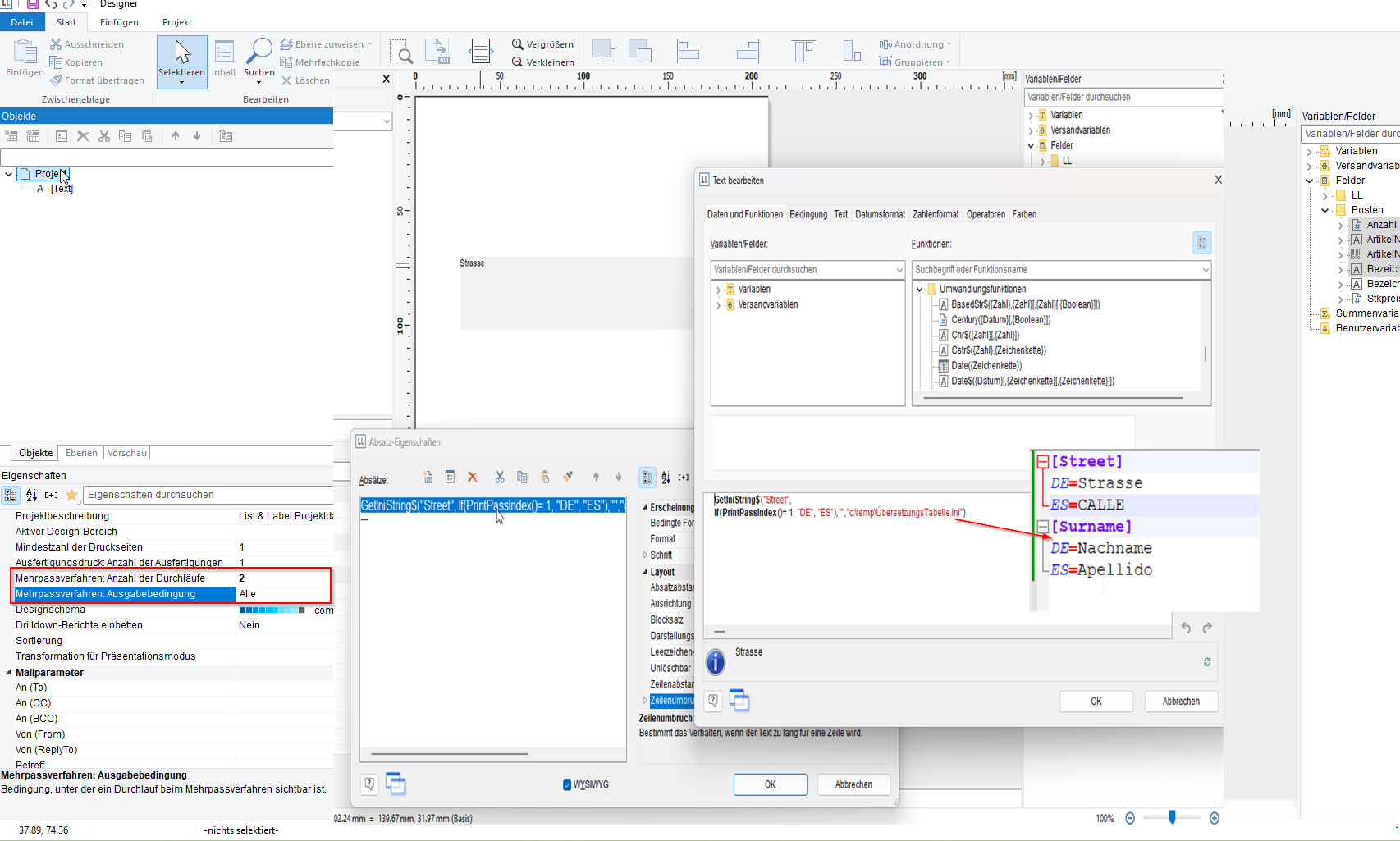The height and width of the screenshot is (841, 1400).
Task: Click move-up arrow in Objekte toolbar
Action: (176, 136)
